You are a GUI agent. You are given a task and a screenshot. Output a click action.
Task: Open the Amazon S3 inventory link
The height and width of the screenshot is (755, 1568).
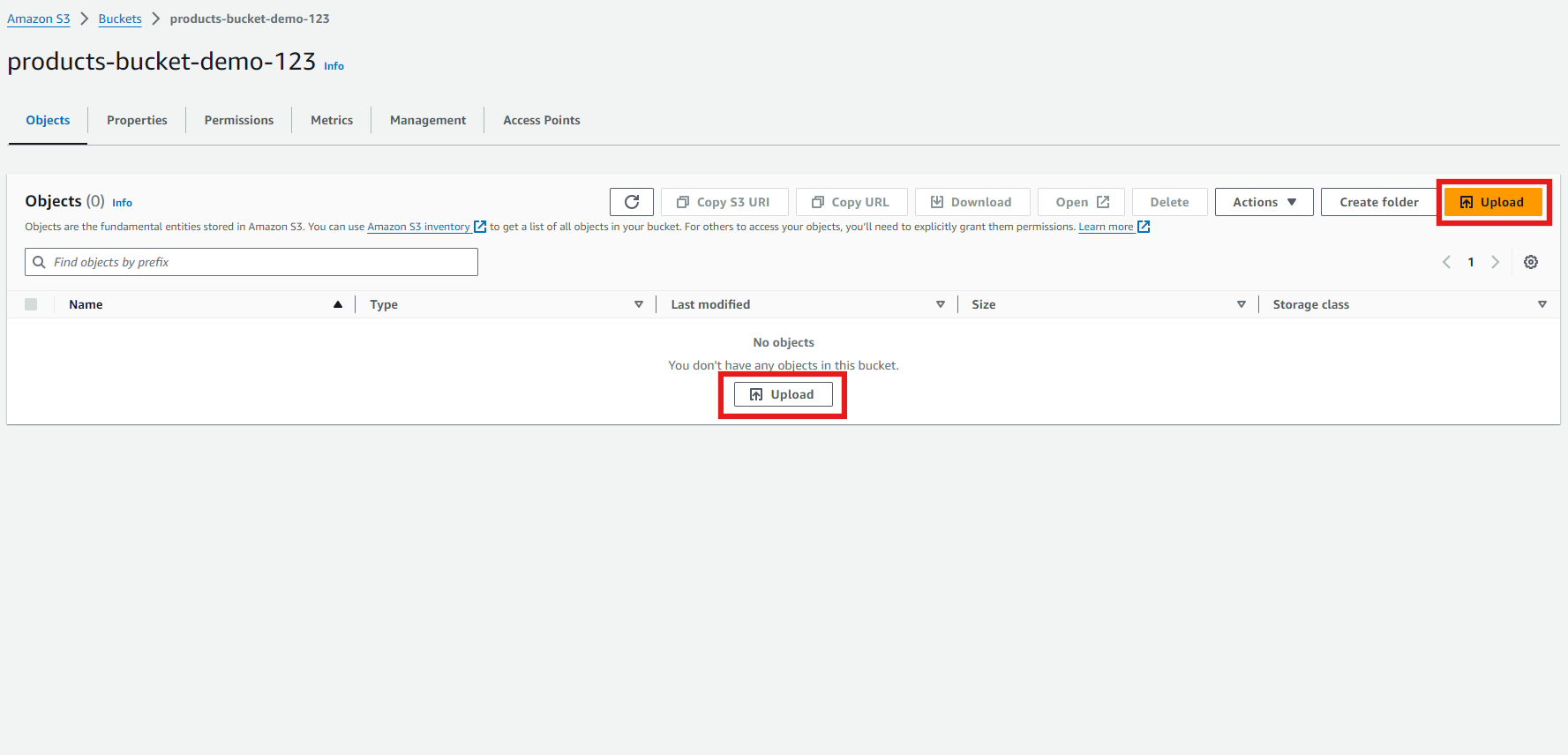click(x=426, y=227)
